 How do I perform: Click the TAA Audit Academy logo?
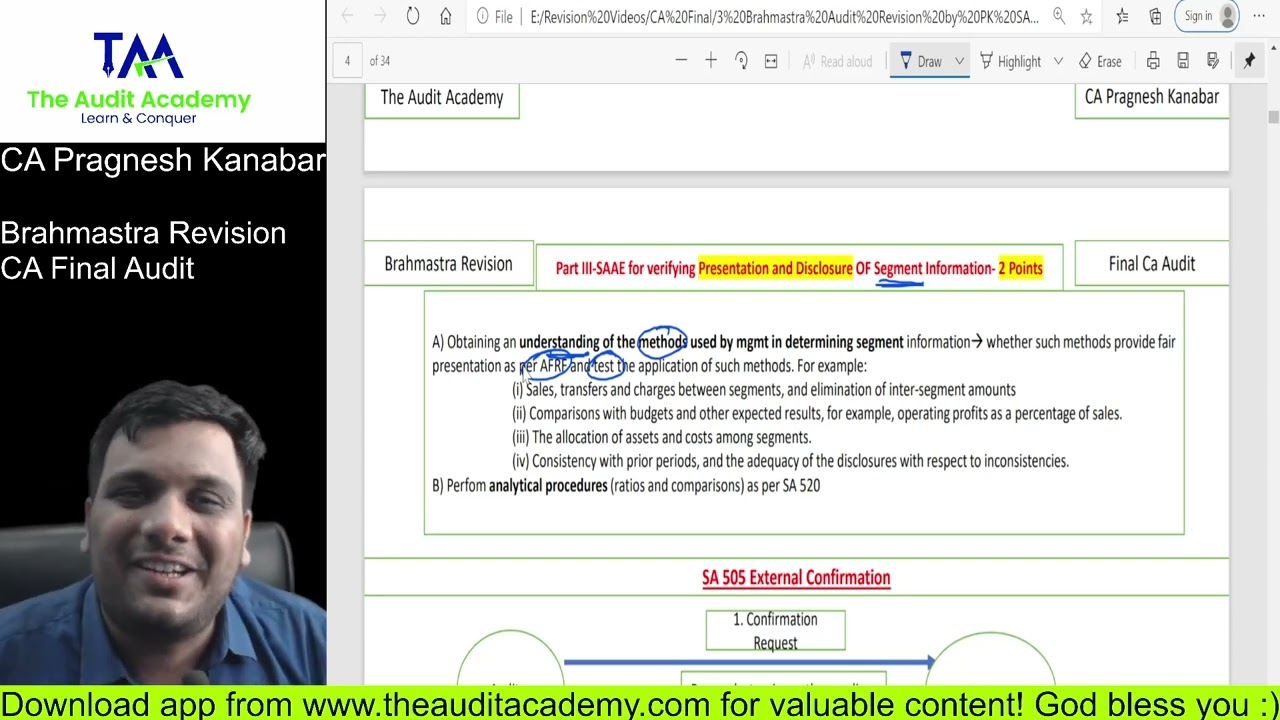[x=138, y=78]
